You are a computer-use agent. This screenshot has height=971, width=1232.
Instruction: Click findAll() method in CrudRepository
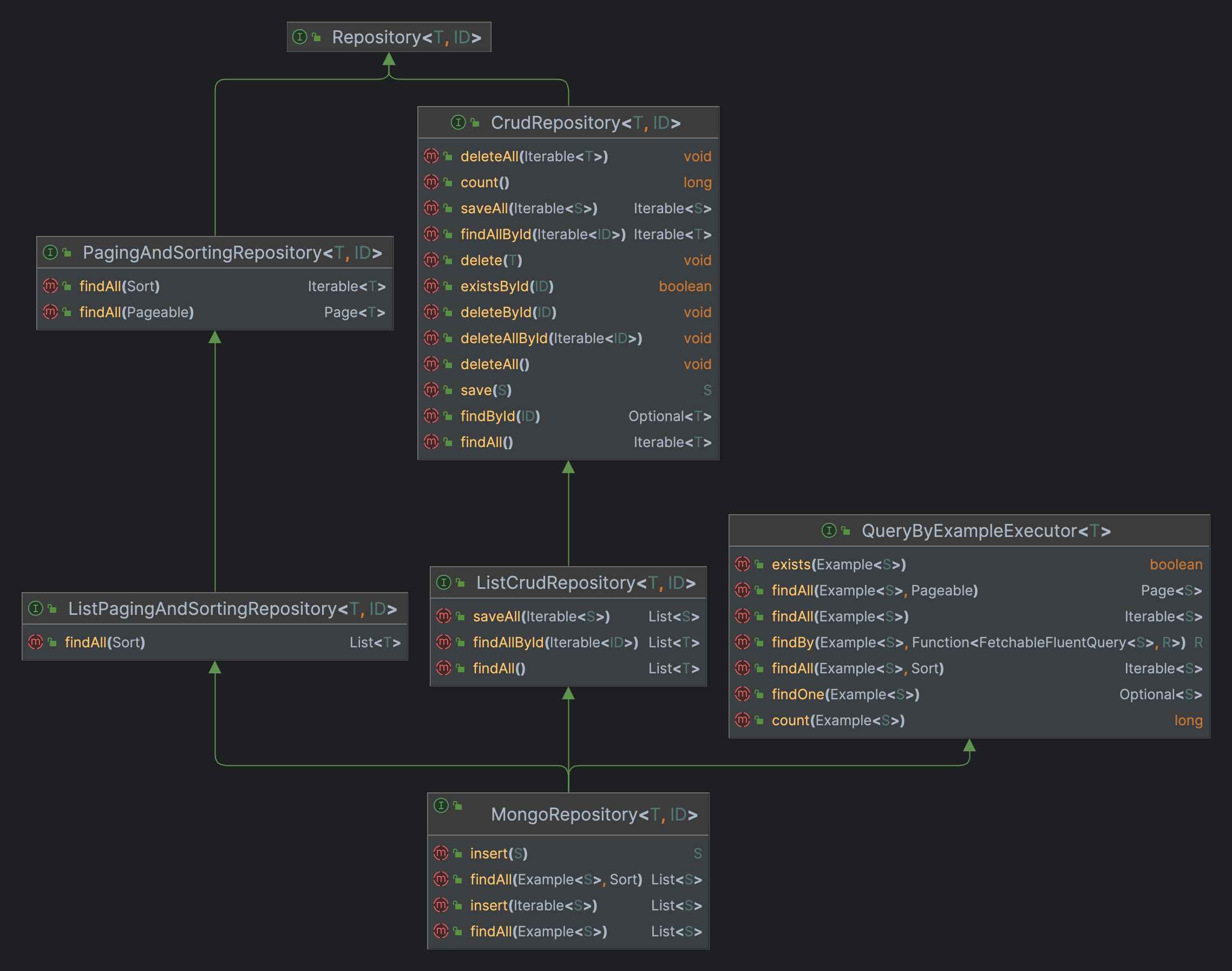tap(487, 442)
